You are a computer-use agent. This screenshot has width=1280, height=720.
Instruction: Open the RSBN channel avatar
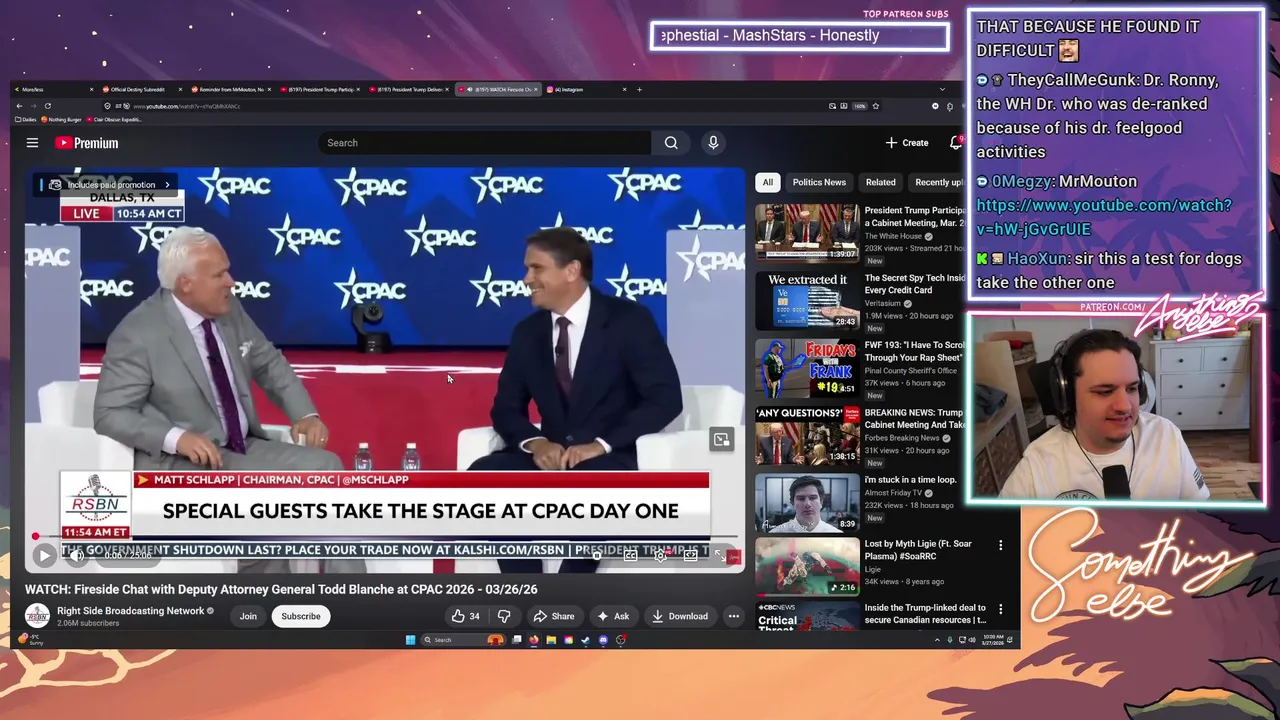(38, 616)
